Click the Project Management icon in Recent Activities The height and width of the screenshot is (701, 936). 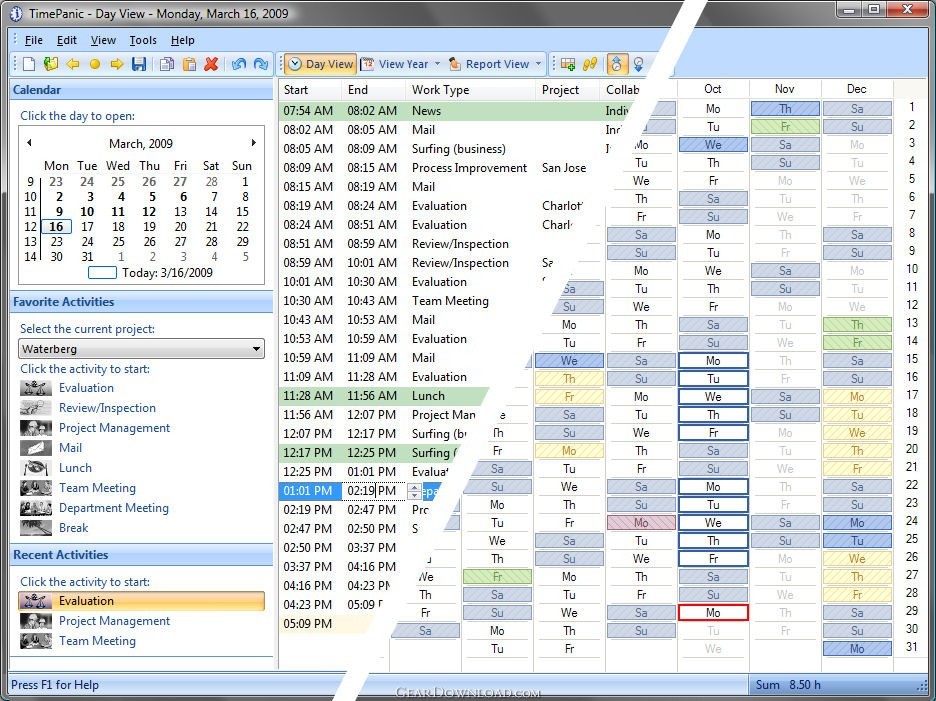point(36,621)
